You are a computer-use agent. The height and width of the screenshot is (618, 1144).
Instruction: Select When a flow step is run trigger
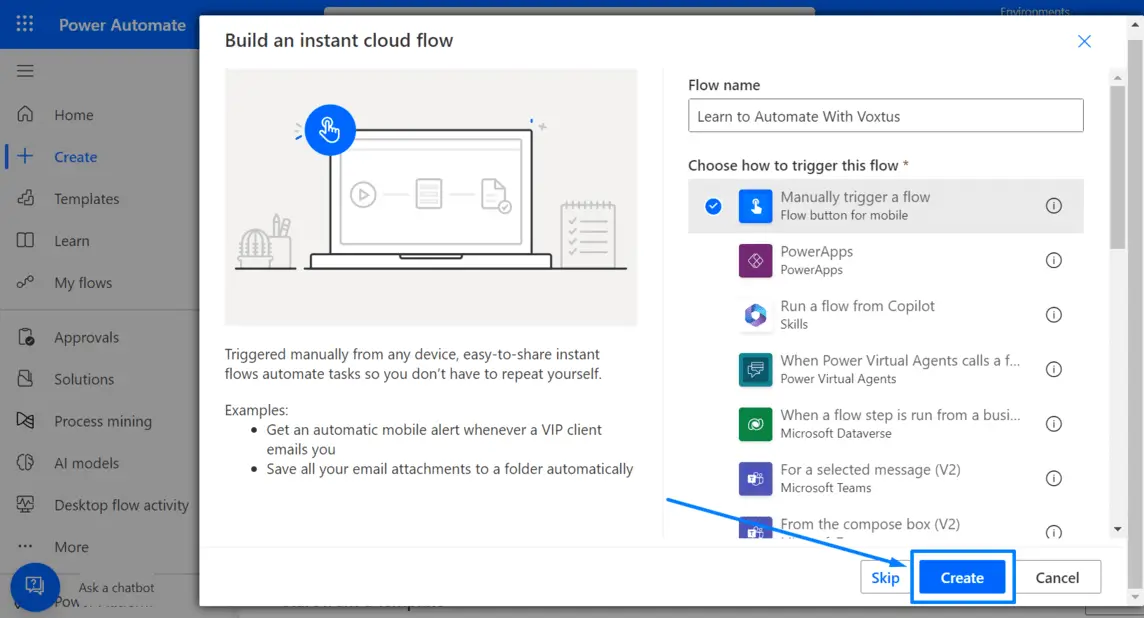(x=899, y=424)
